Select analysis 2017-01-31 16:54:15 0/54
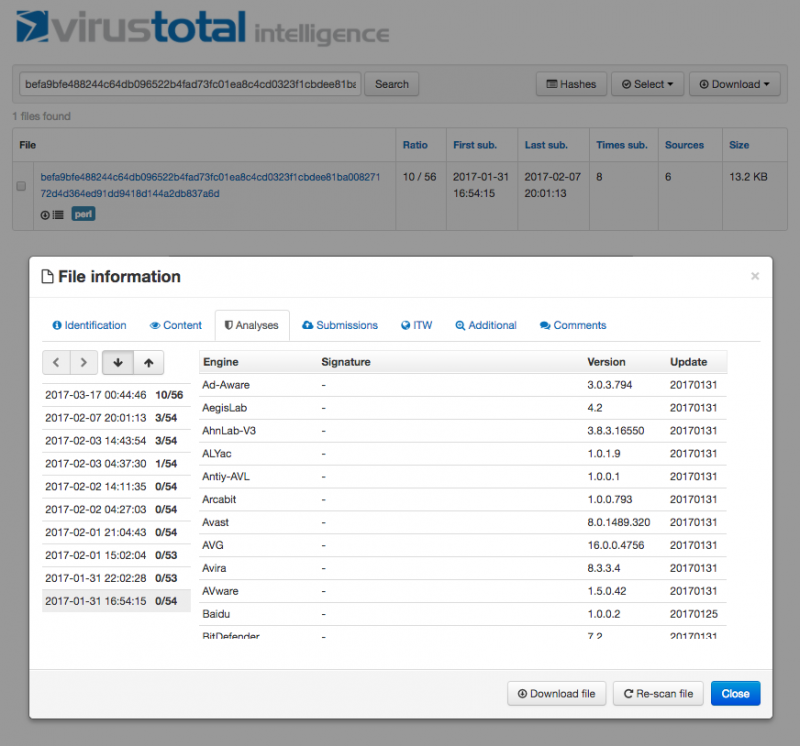Image resolution: width=800 pixels, height=746 pixels. pos(116,601)
